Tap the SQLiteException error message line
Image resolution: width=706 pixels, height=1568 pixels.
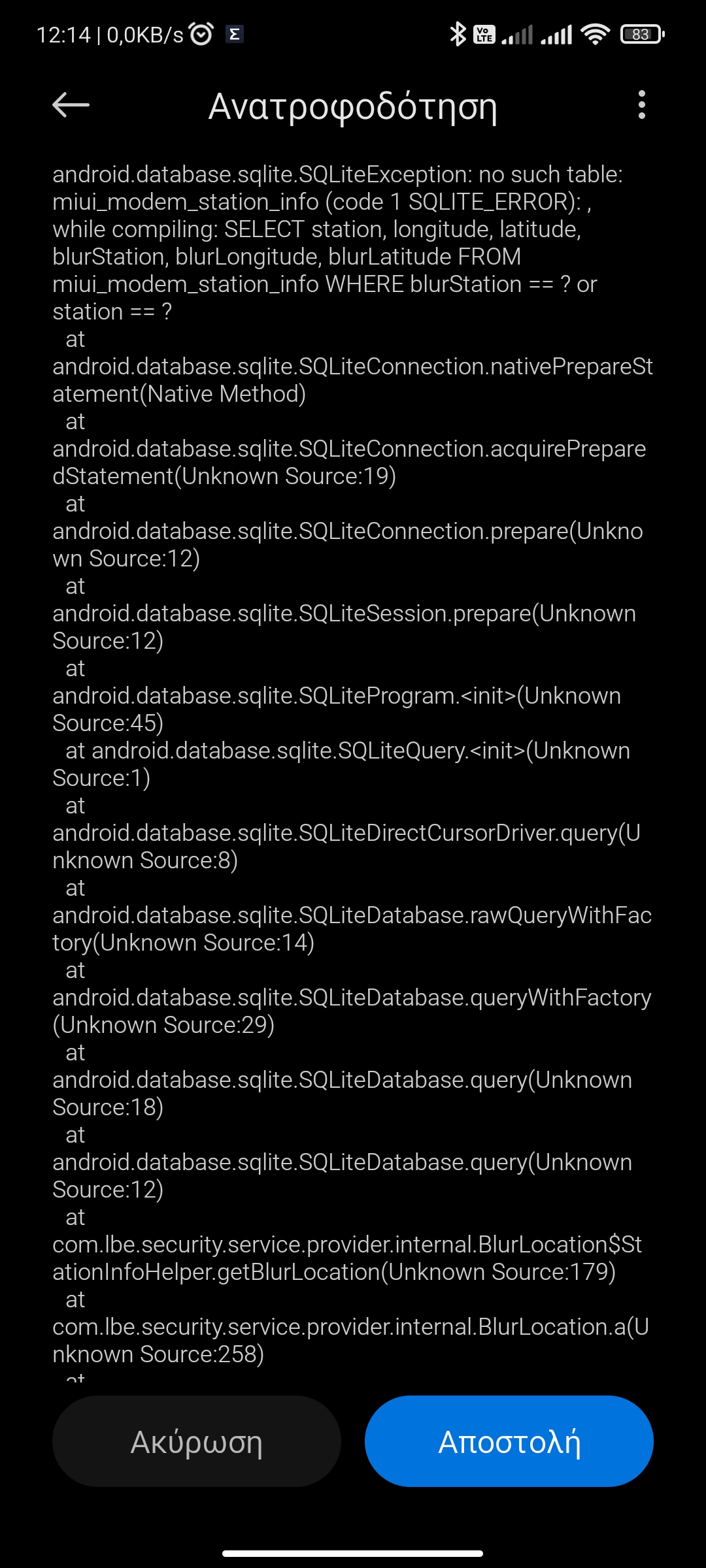tap(337, 175)
